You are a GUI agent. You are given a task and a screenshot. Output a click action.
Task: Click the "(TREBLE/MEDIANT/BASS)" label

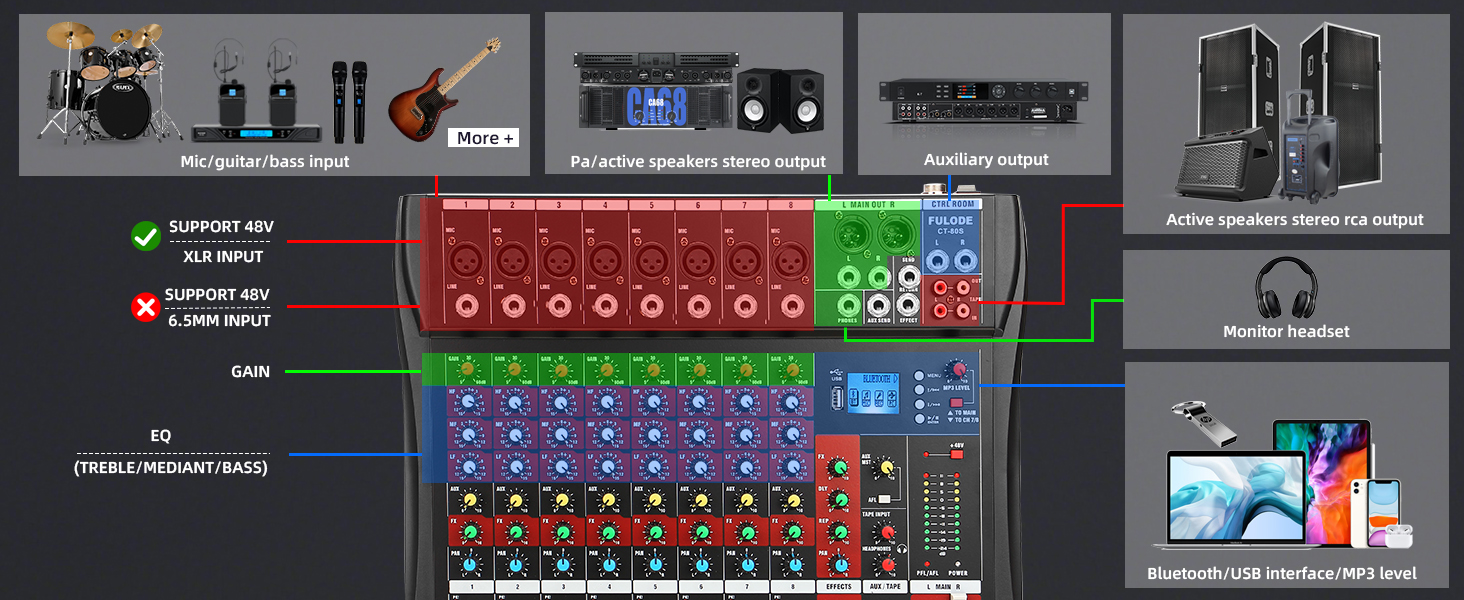(171, 466)
